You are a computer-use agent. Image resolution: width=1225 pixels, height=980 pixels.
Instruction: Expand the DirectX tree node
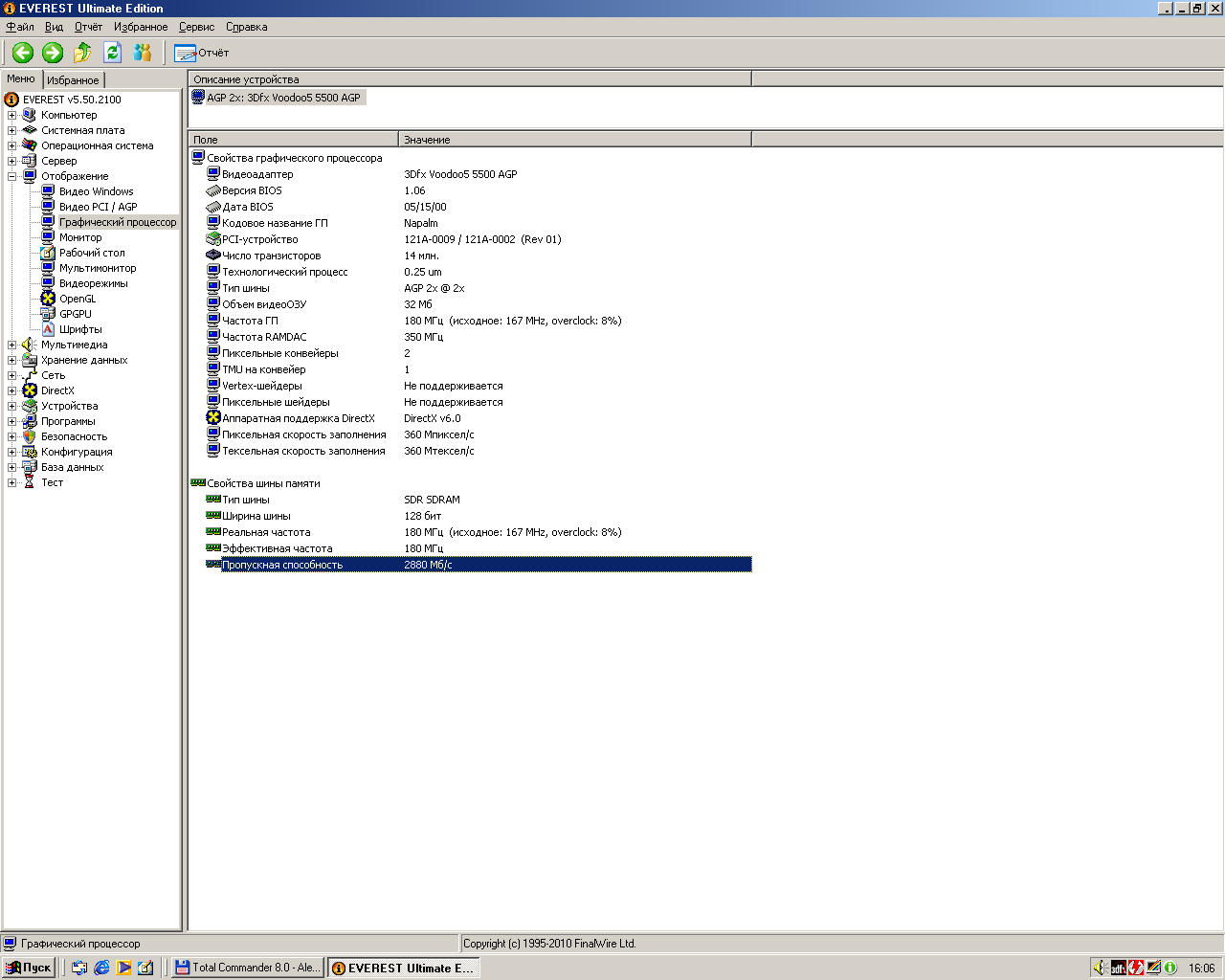tap(11, 390)
